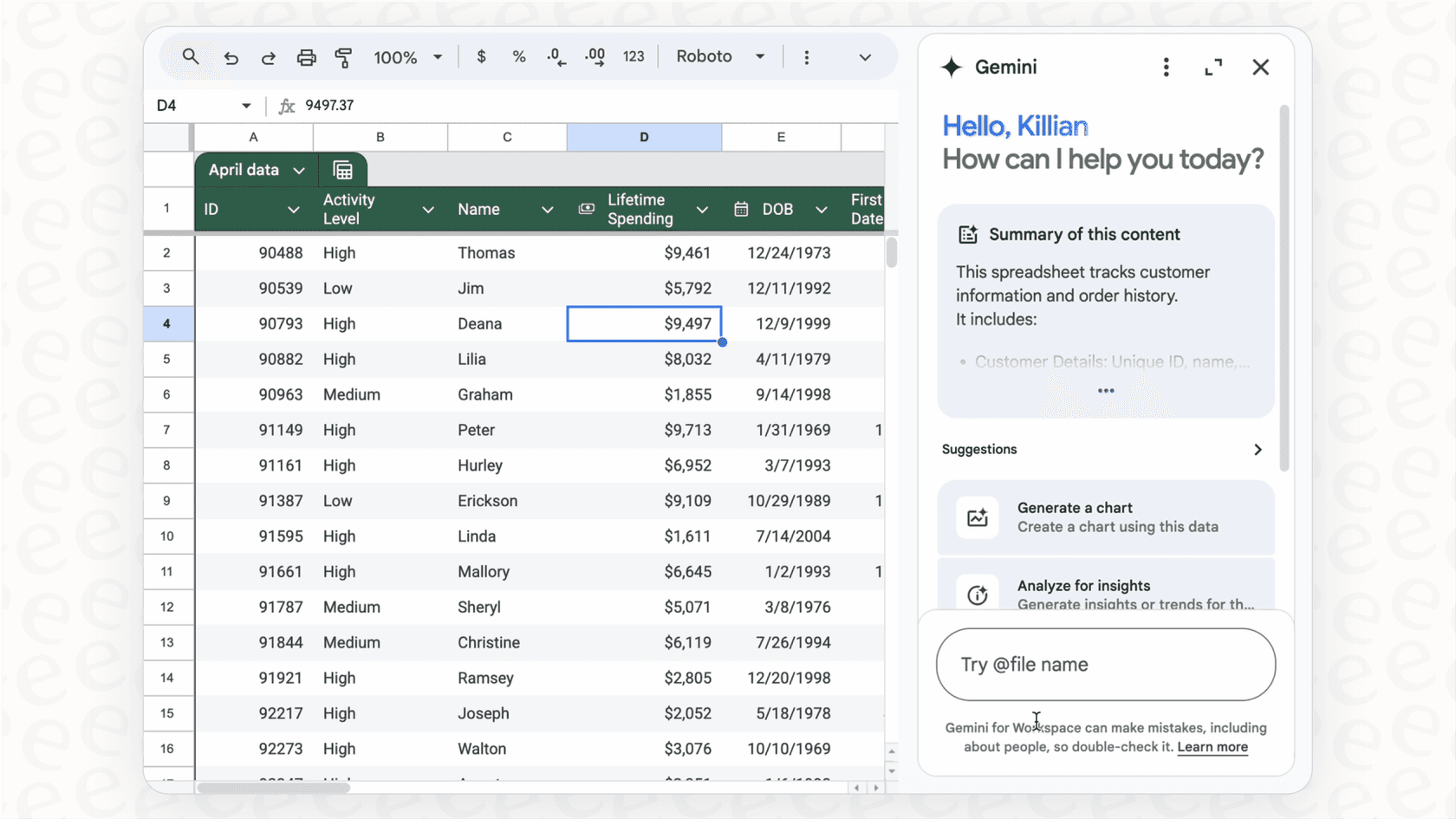
Task: Click the Undo icon
Action: pos(231,56)
